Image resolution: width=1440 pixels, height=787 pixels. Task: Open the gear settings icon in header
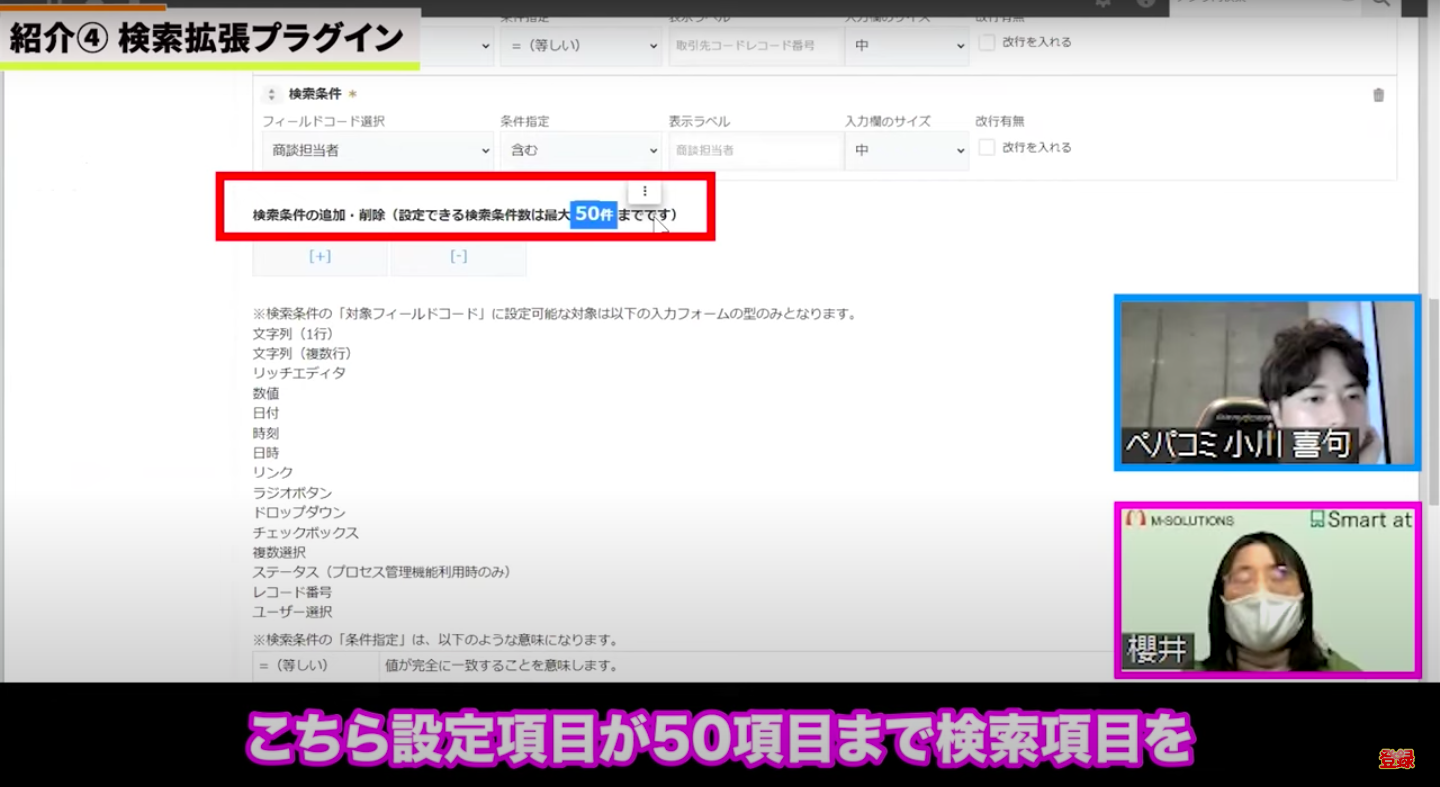click(x=1104, y=4)
